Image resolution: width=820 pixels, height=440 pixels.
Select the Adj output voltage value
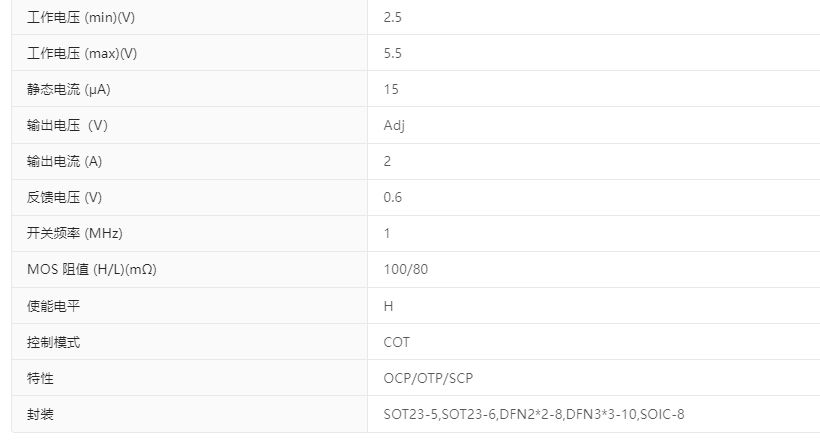[394, 125]
